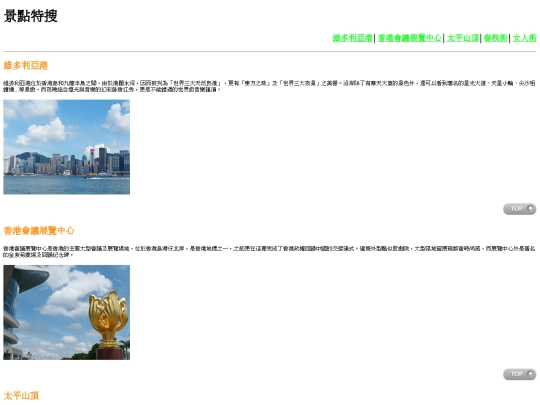This screenshot has width=540, height=405.
Task: Open the green link between 太平山頂 and 女人街
Action: tap(496, 38)
